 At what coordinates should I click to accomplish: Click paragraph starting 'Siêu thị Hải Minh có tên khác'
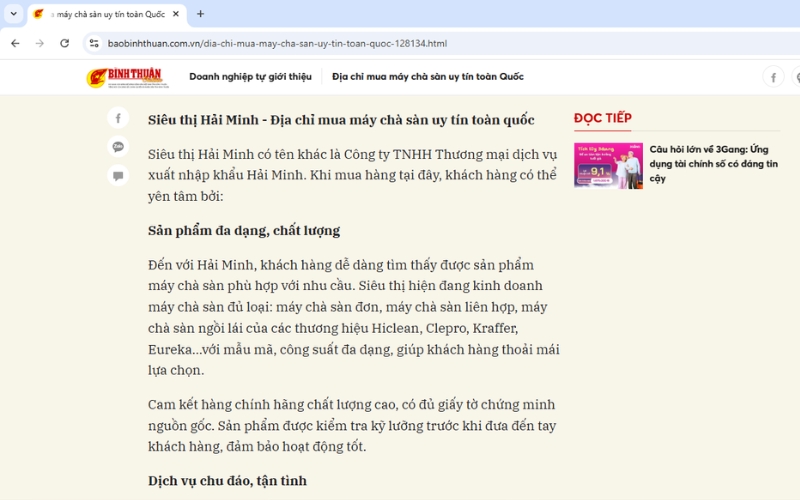click(x=352, y=175)
